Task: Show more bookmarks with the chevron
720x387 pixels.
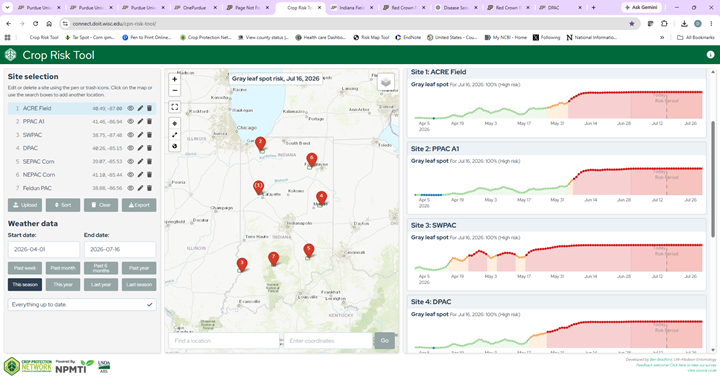Action: pyautogui.click(x=662, y=38)
